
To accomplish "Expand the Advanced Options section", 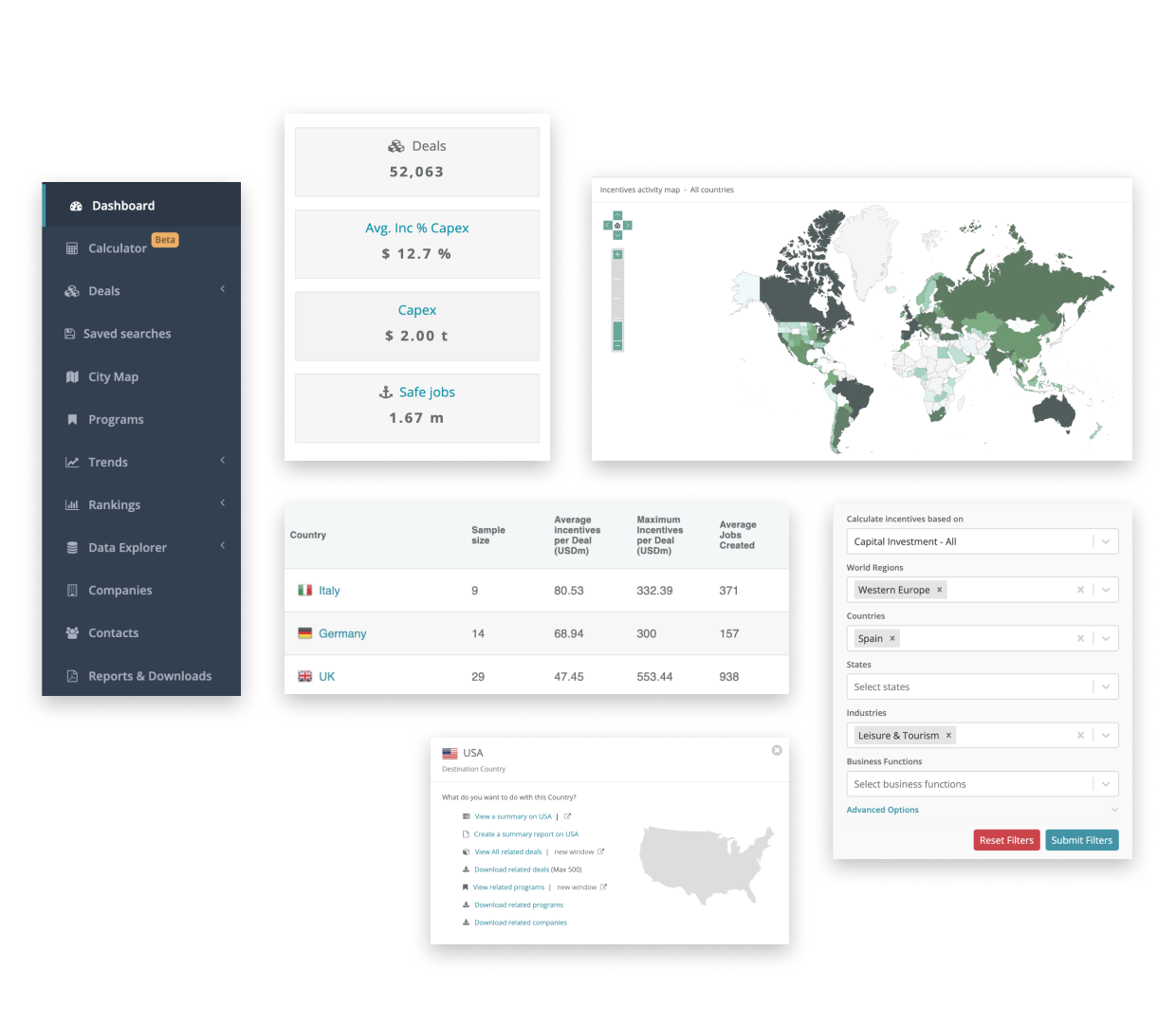I will 882,809.
